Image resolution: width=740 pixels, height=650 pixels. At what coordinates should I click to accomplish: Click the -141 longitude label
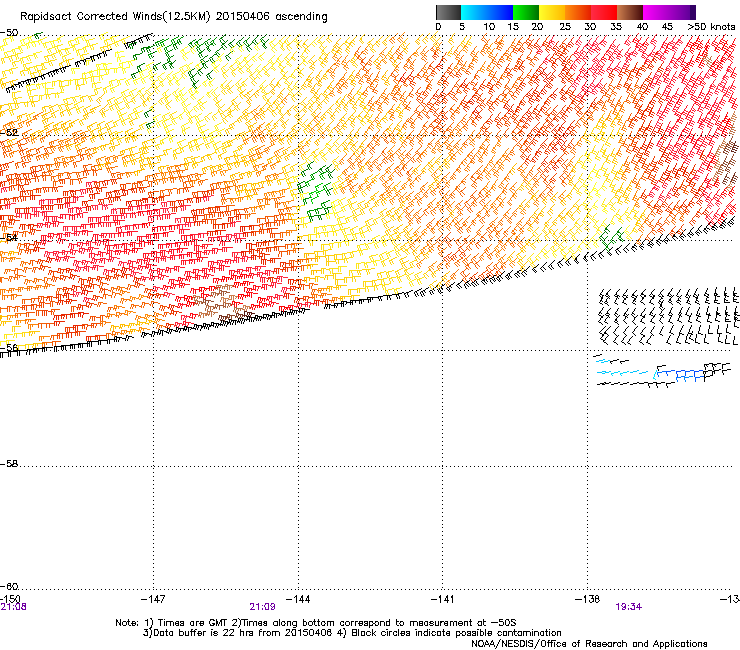[x=443, y=599]
